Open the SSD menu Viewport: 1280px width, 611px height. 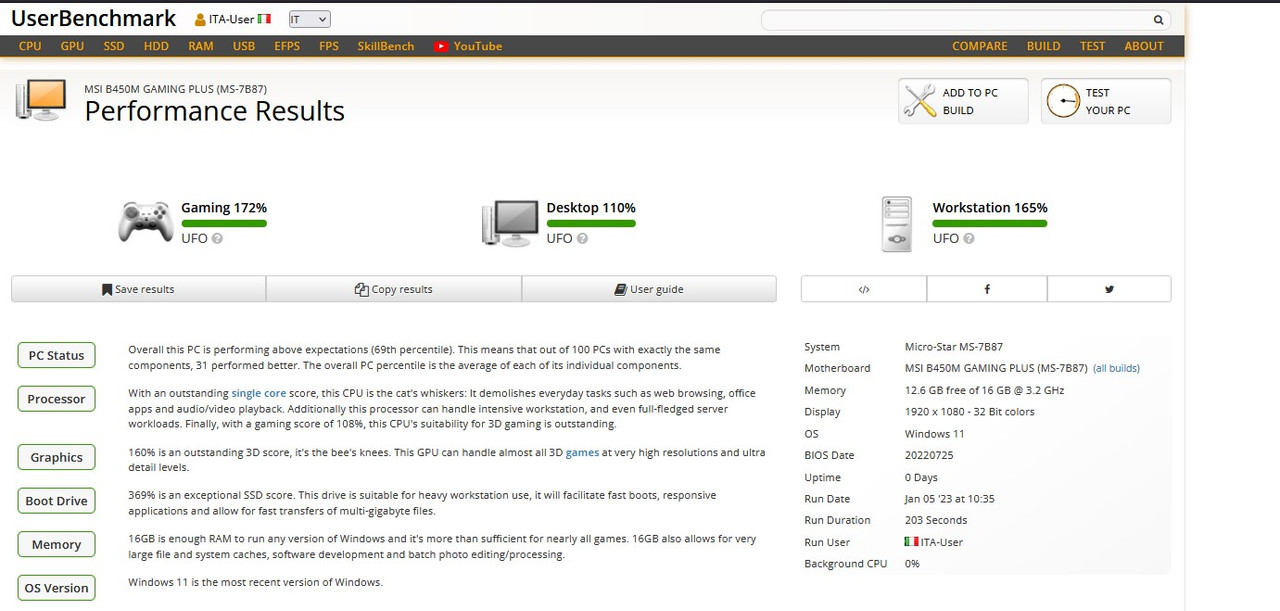[114, 46]
